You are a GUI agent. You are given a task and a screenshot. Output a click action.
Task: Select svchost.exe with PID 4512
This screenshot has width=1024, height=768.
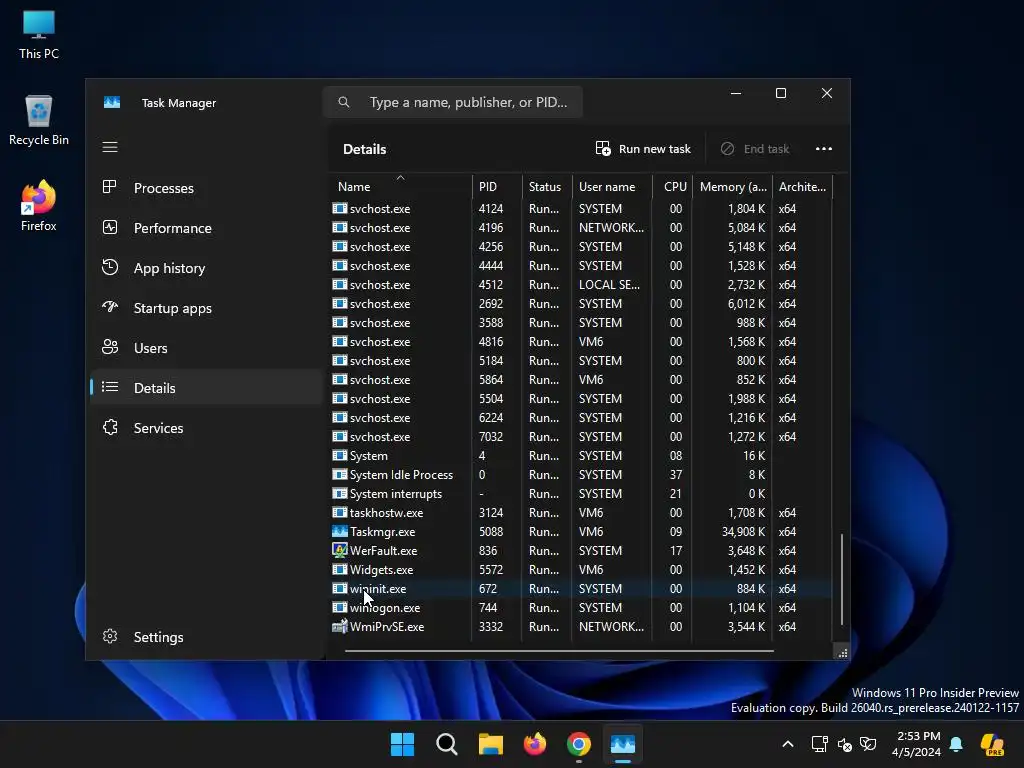pyautogui.click(x=581, y=285)
